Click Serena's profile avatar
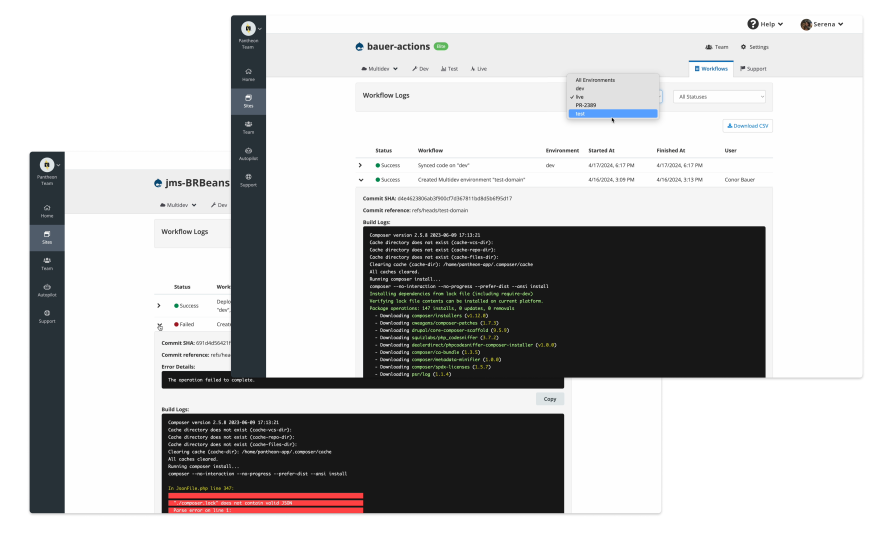This screenshot has width=890, height=534. [806, 24]
